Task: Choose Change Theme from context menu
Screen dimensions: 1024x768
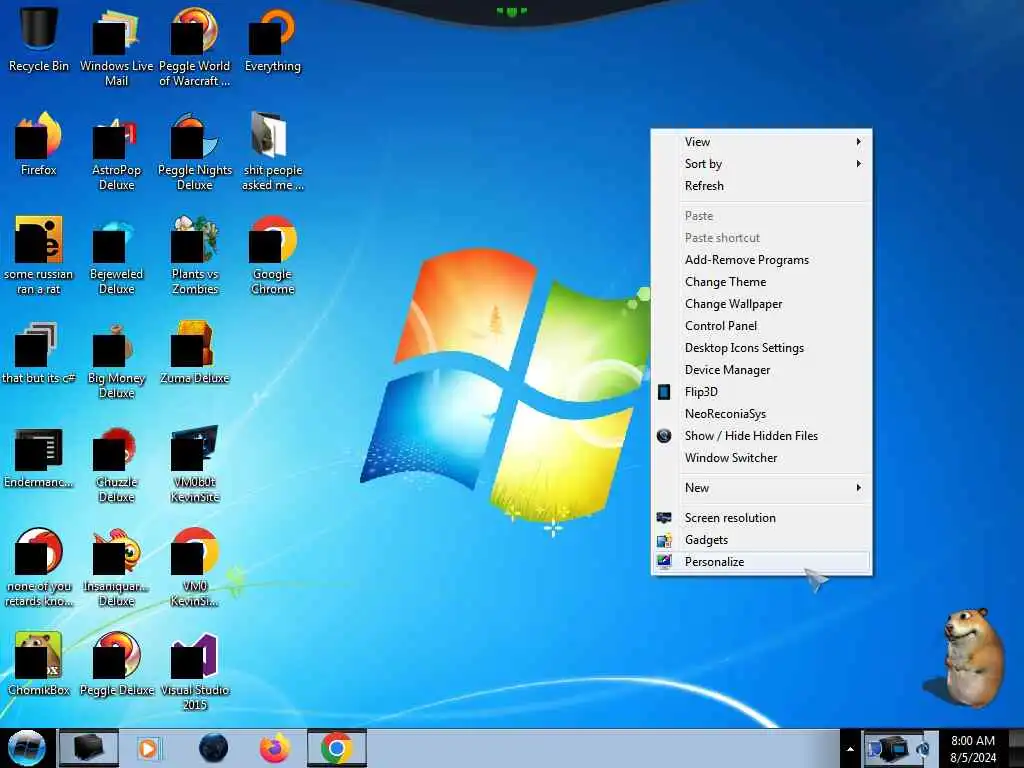Action: pyautogui.click(x=761, y=282)
